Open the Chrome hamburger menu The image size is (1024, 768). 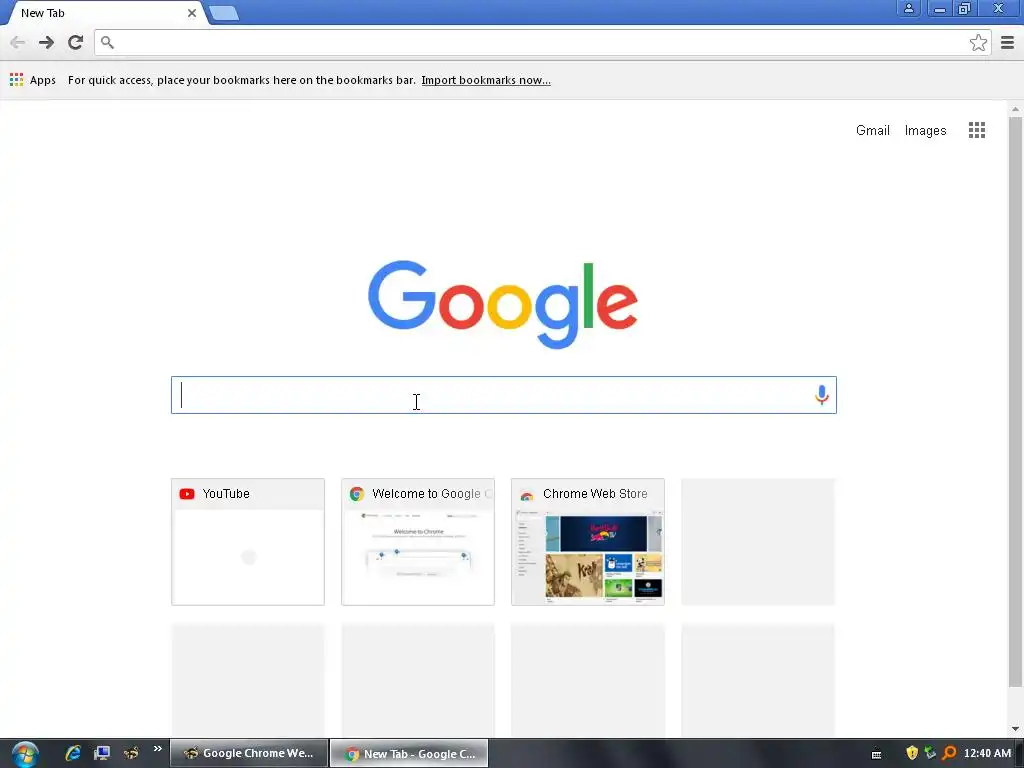coord(1008,42)
